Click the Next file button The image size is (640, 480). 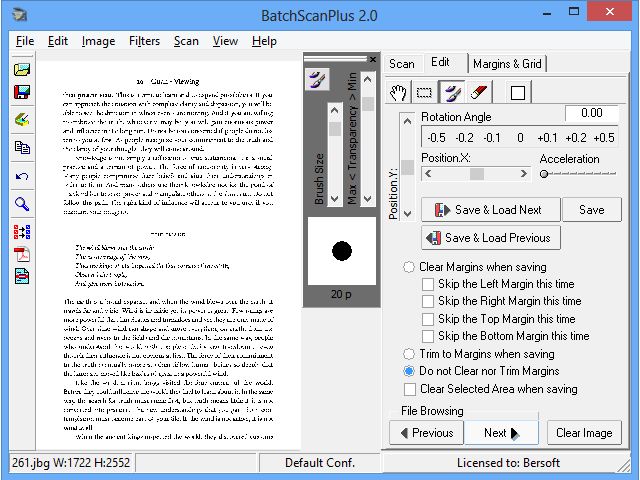[x=501, y=433]
